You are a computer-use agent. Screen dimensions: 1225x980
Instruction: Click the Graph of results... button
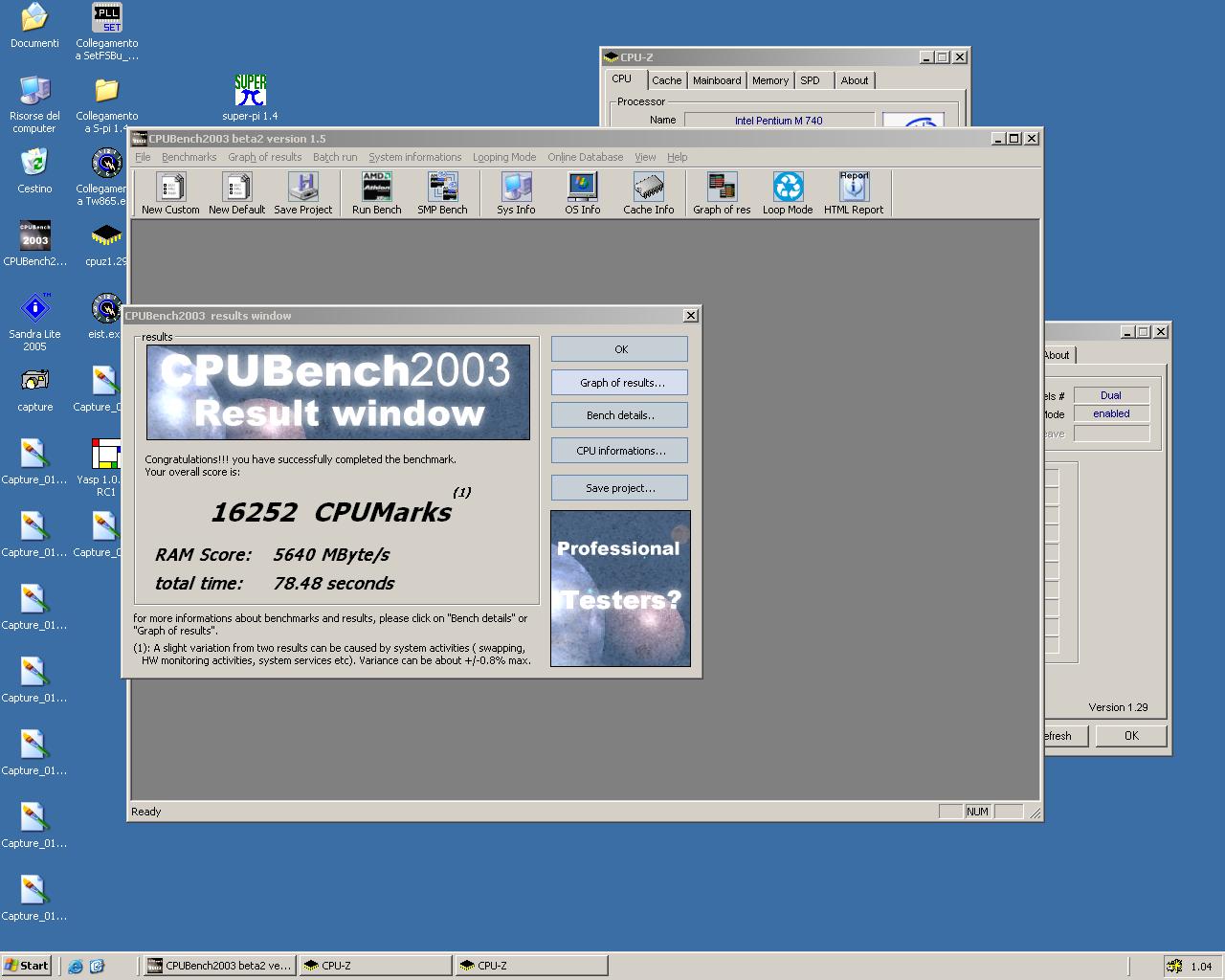[x=619, y=383]
